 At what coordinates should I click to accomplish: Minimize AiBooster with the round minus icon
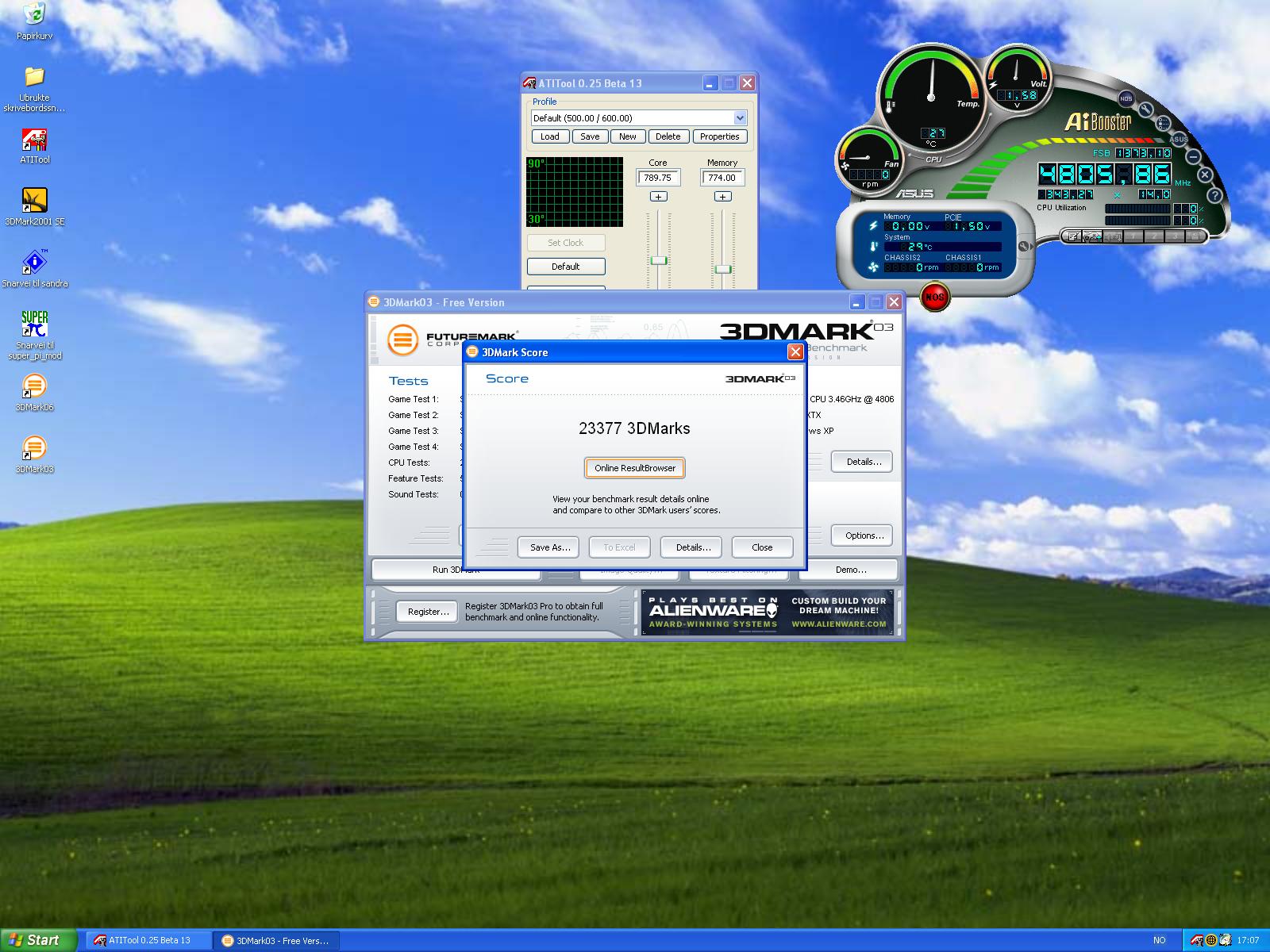click(1193, 155)
